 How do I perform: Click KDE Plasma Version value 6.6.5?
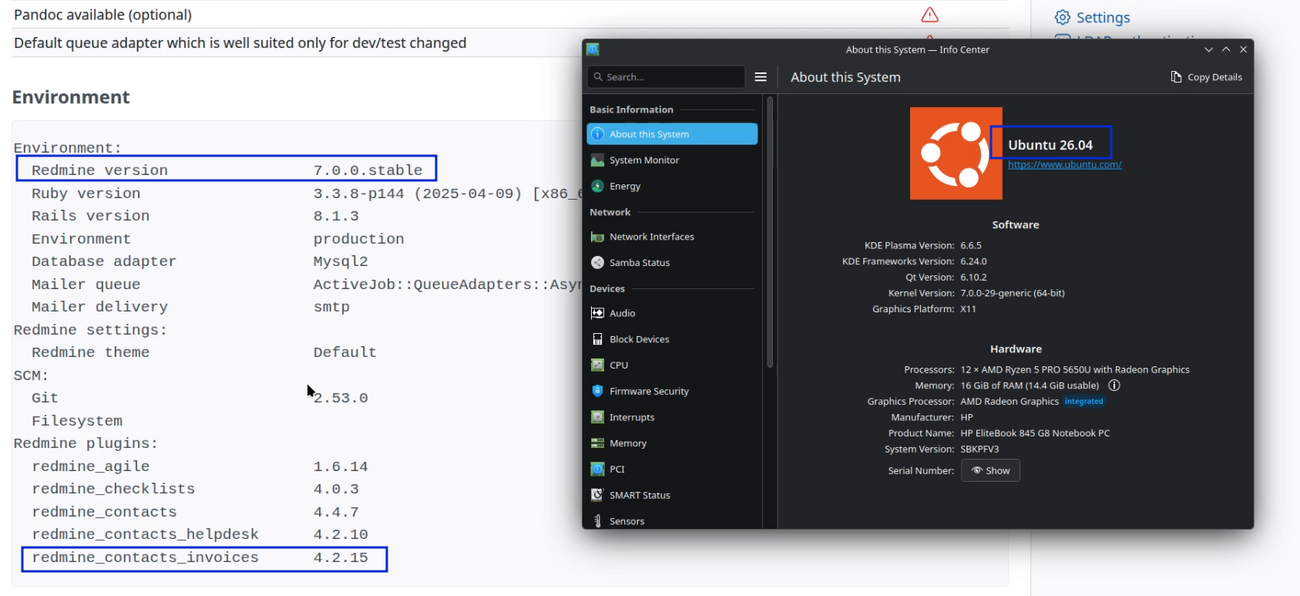coord(971,245)
